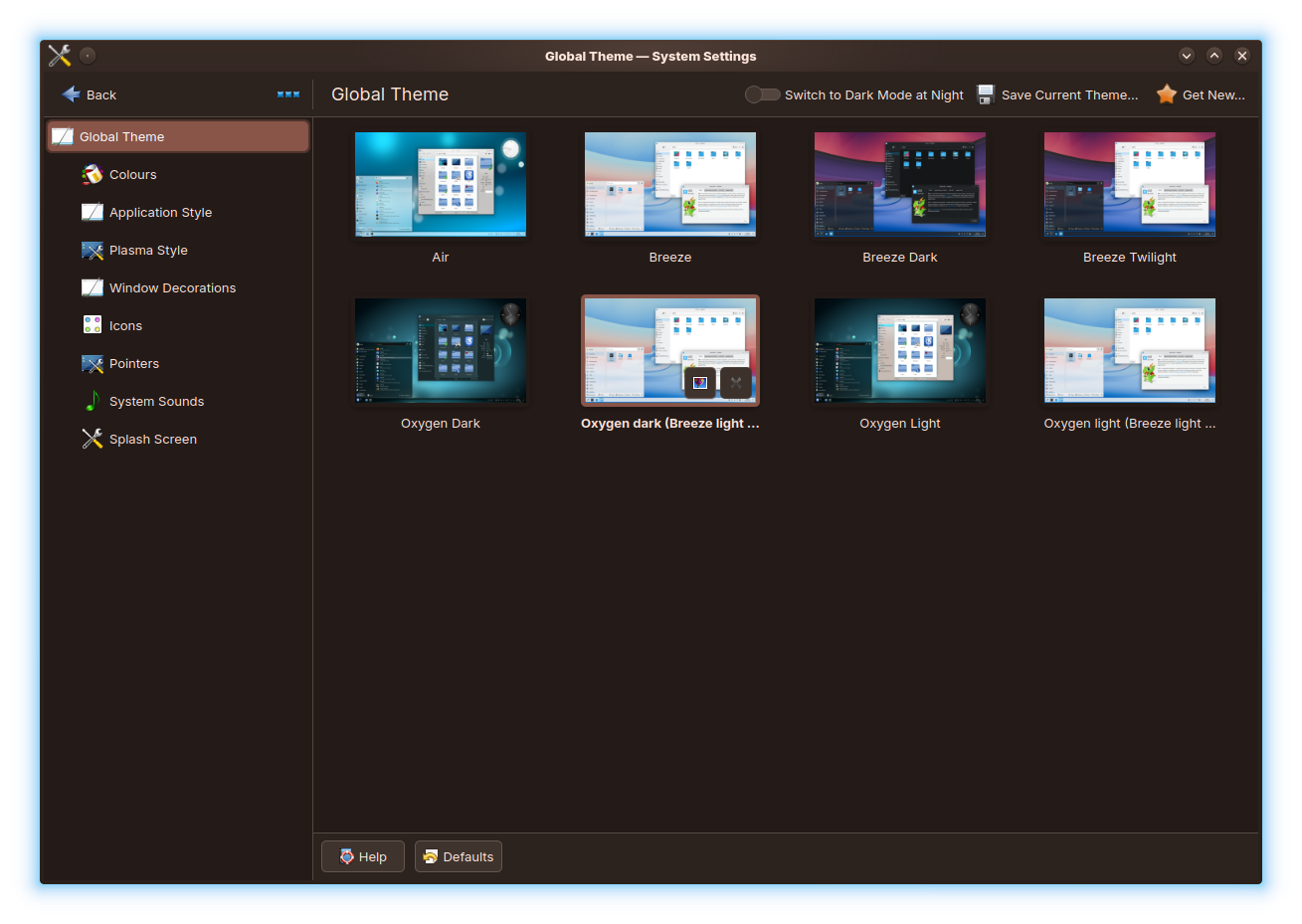Select Oxygen light (Breeze light ...) theme
Image resolution: width=1302 pixels, height=924 pixels.
1130,351
